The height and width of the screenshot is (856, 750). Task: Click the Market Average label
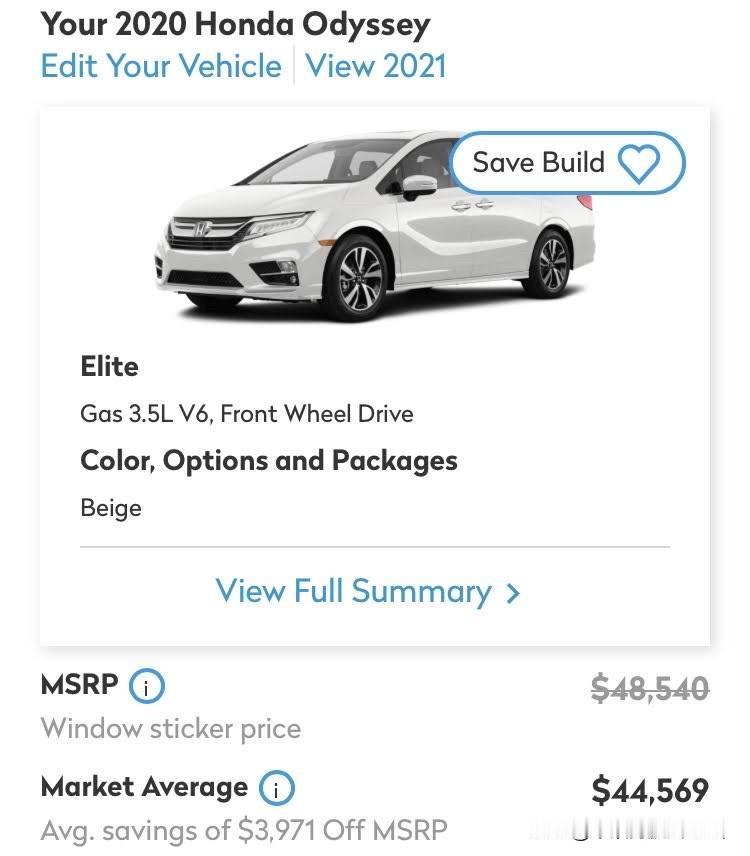coord(144,787)
